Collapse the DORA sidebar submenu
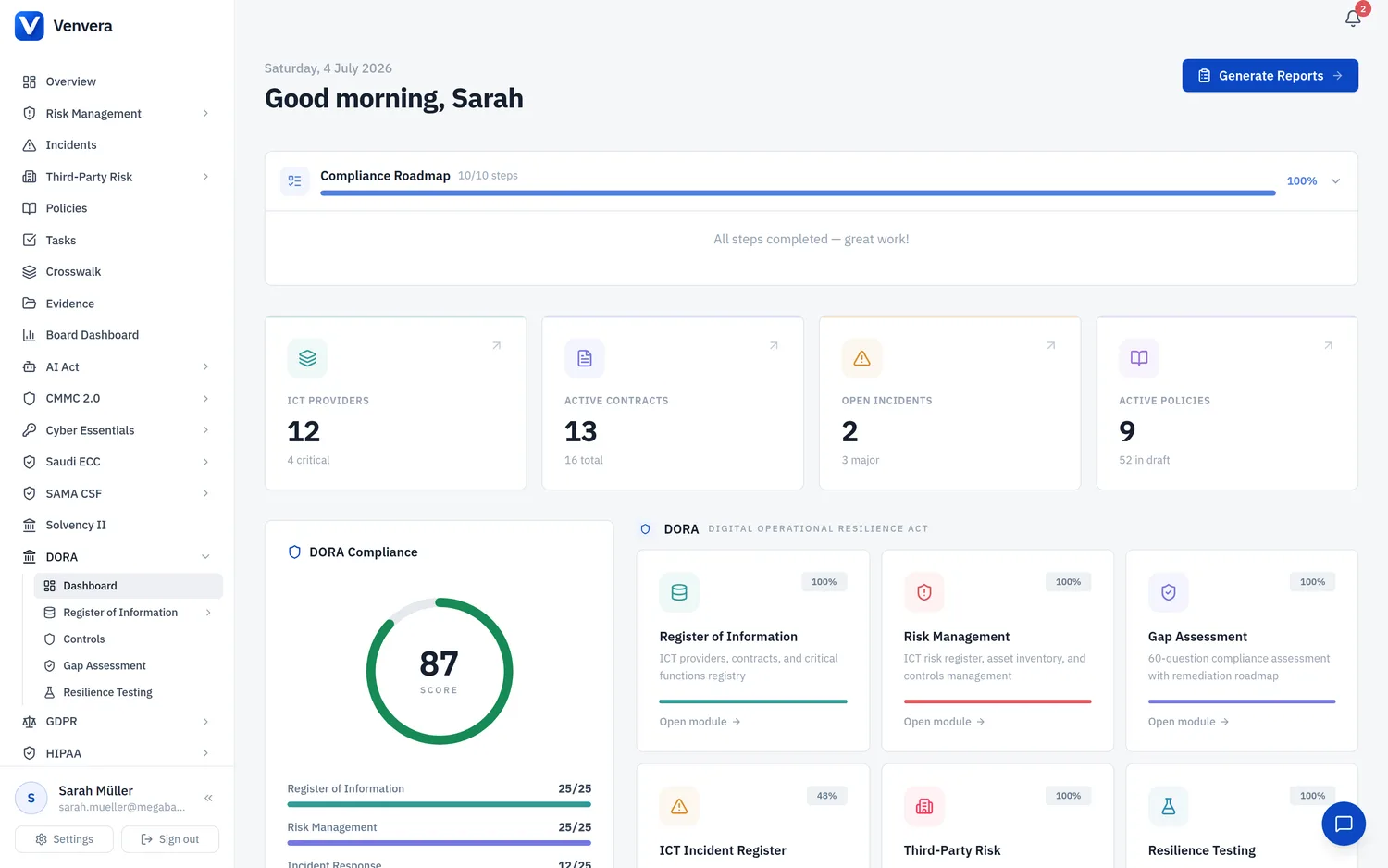Viewport: 1388px width, 868px height. point(205,557)
